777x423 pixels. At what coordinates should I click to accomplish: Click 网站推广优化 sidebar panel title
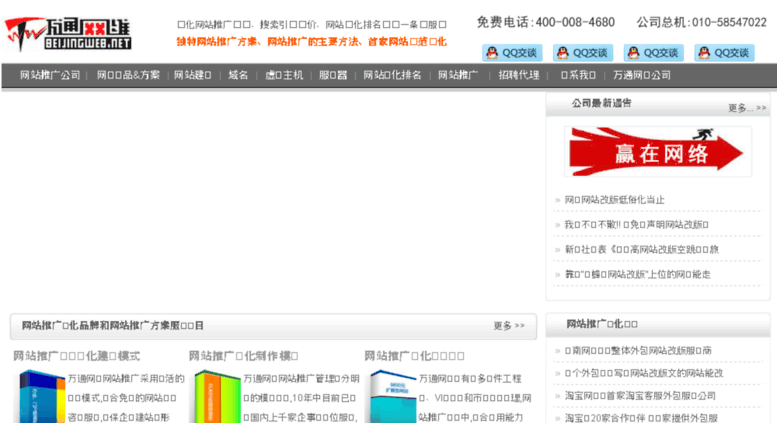602,324
